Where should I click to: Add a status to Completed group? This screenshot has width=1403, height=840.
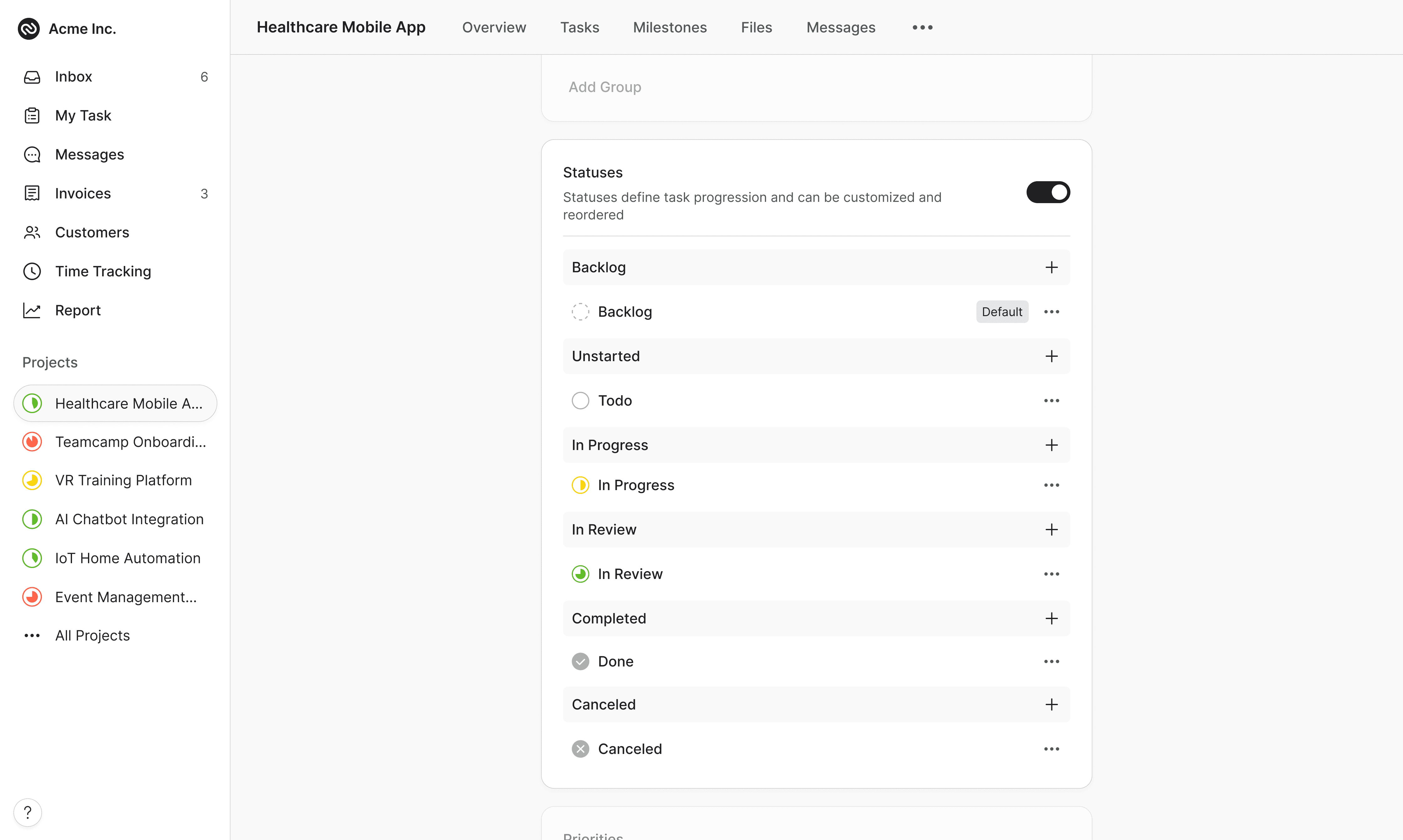tap(1051, 618)
